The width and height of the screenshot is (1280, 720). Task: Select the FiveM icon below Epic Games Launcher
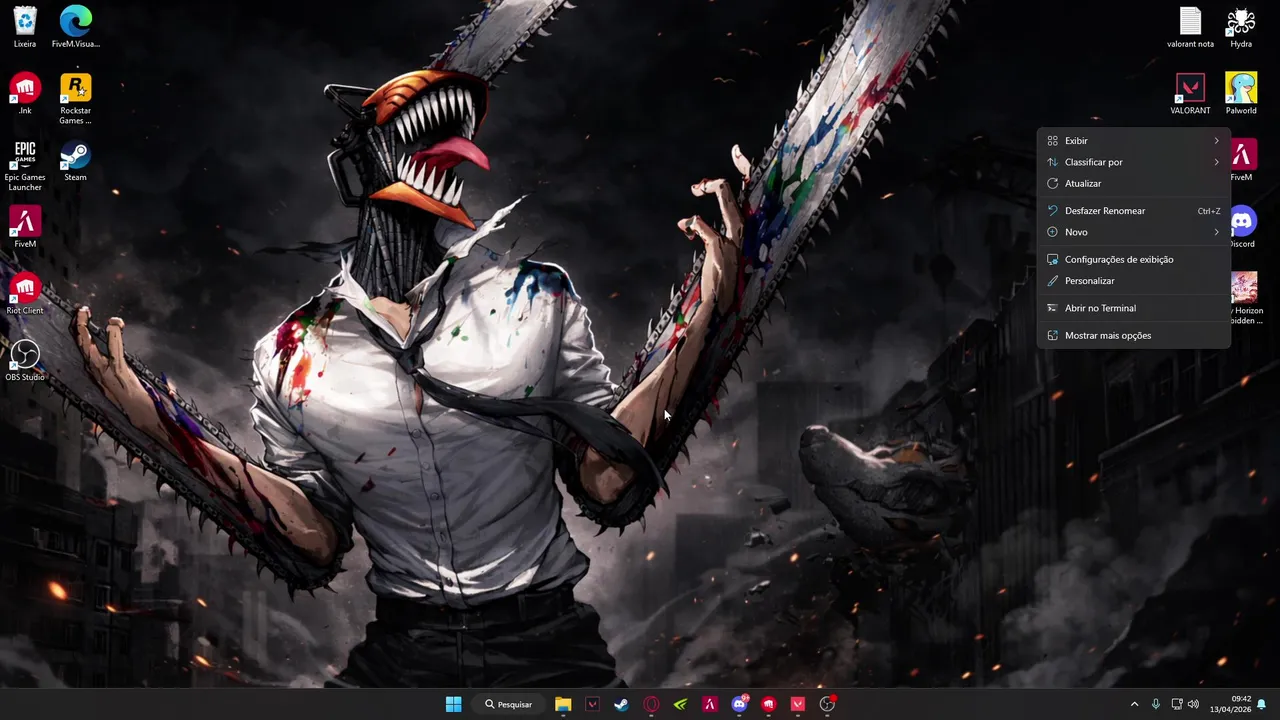tap(25, 227)
